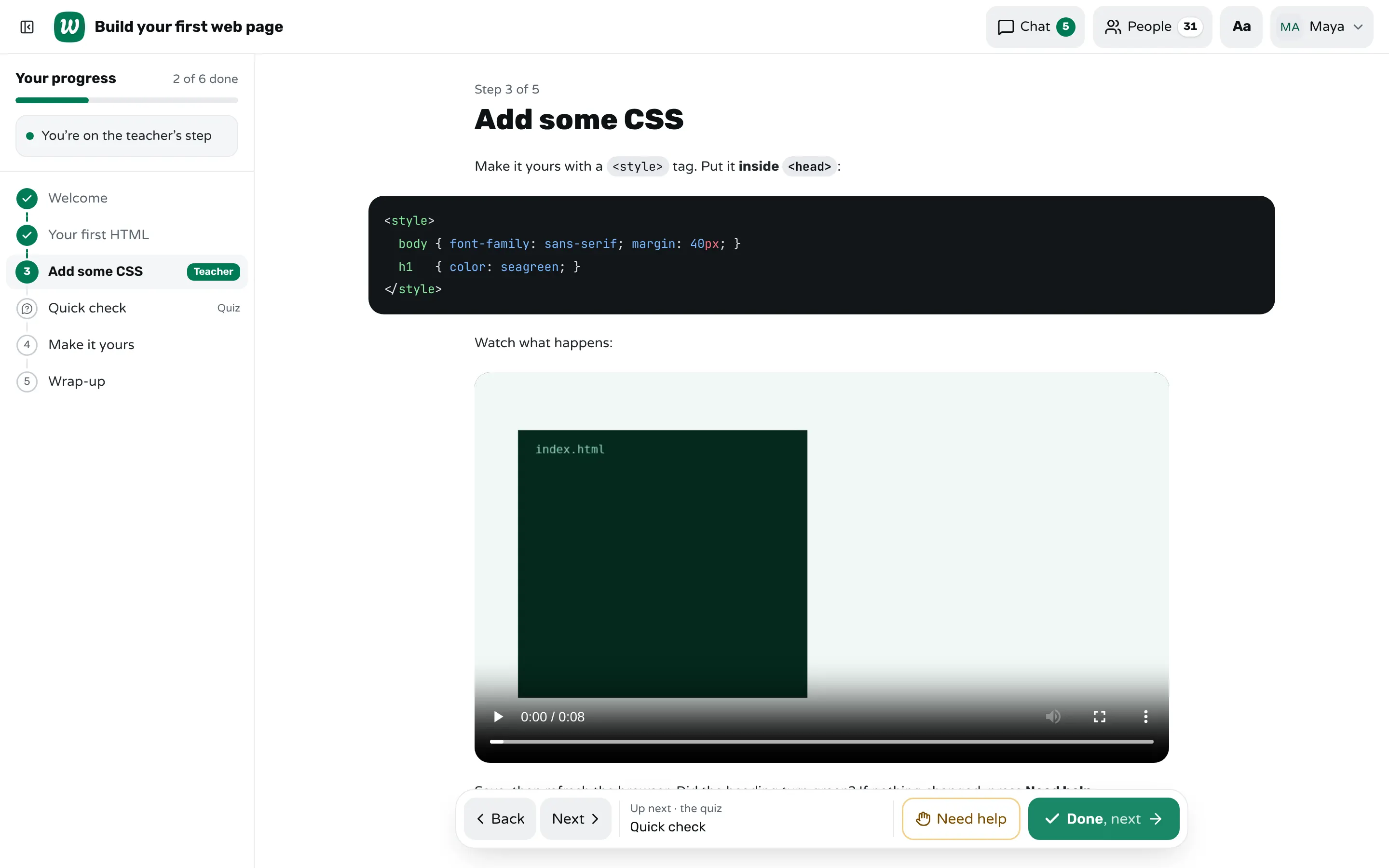Click Done, next button
The width and height of the screenshot is (1389, 868).
click(1103, 819)
